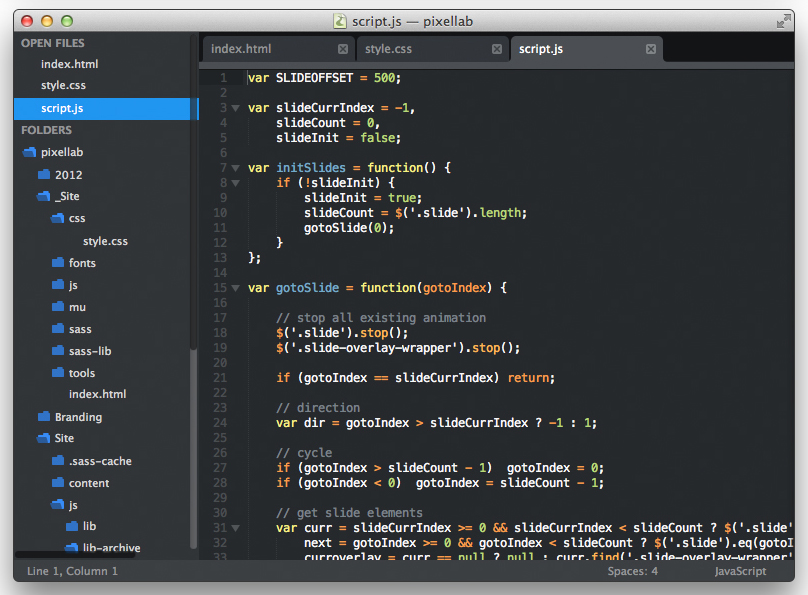Switch to the index.html tab
The image size is (808, 595).
(x=241, y=49)
